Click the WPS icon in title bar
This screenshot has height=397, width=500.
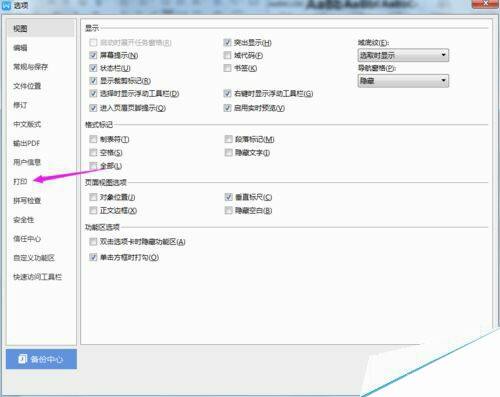[6, 5]
